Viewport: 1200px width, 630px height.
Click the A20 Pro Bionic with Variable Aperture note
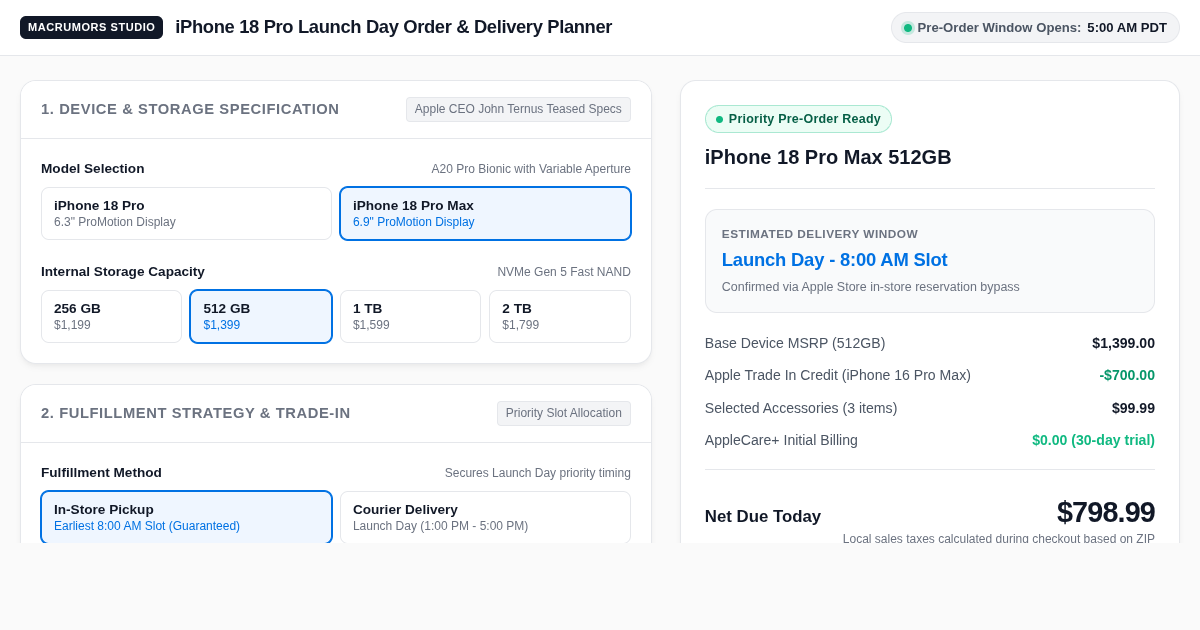point(531,169)
